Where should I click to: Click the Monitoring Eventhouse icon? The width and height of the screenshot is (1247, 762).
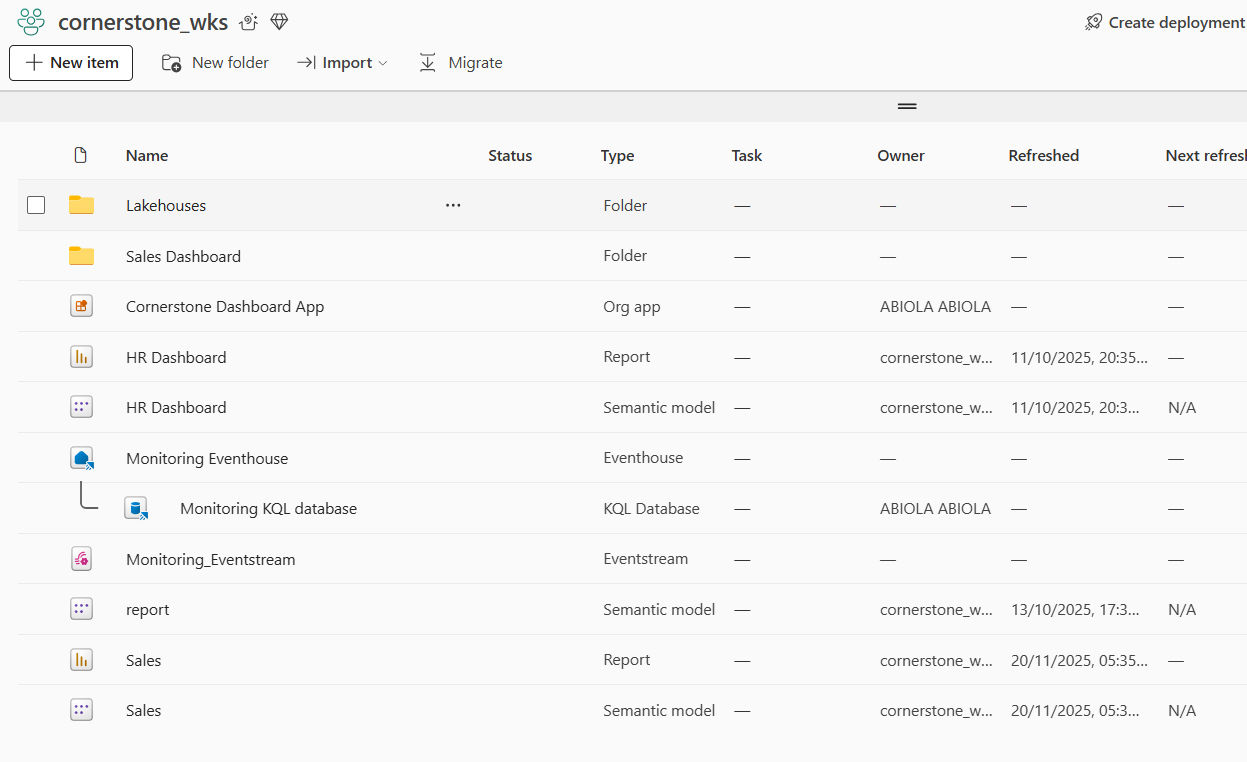click(82, 458)
